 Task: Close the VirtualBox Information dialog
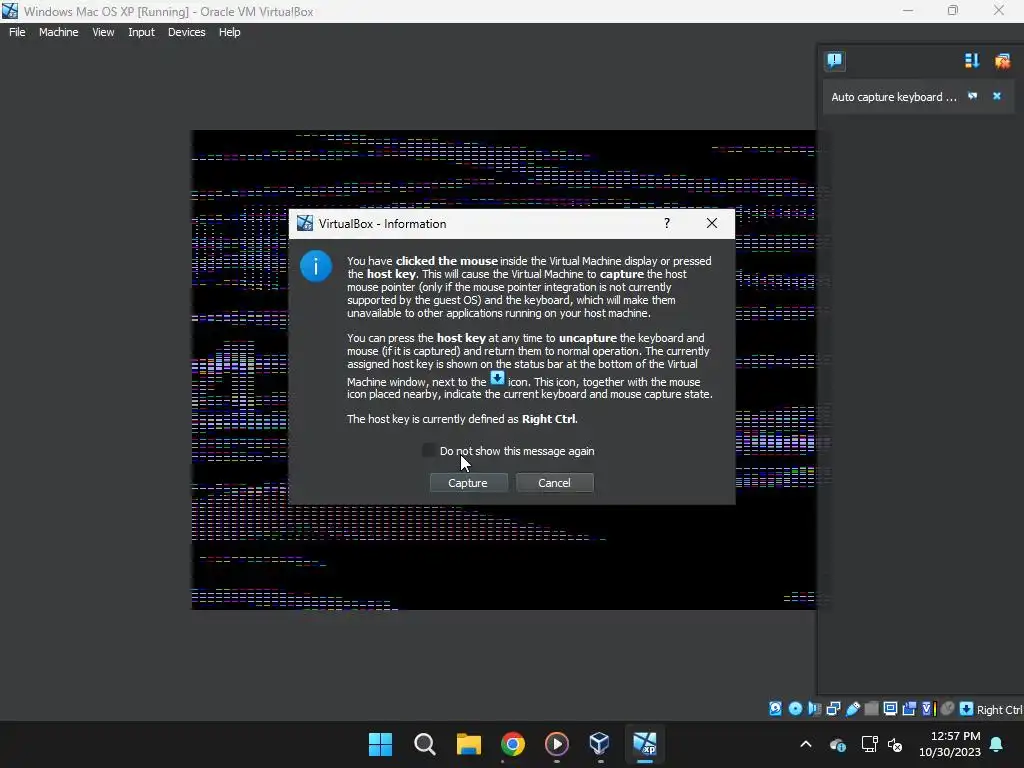[x=712, y=223]
